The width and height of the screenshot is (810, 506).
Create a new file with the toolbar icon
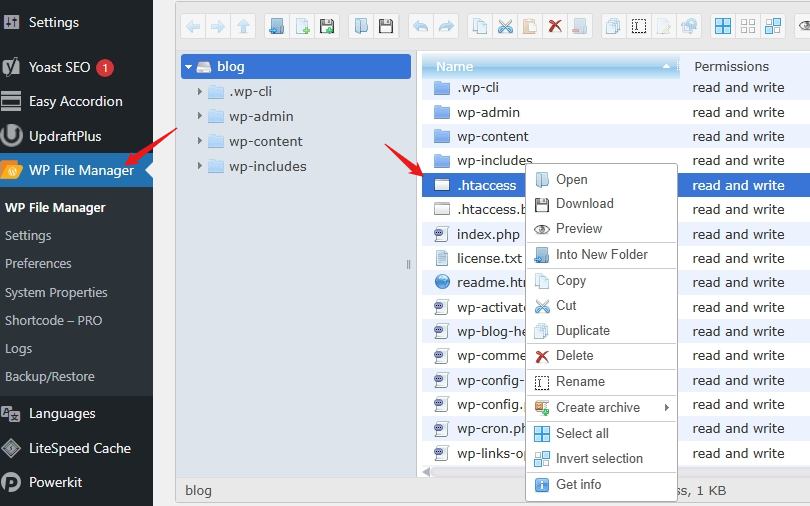(x=302, y=26)
